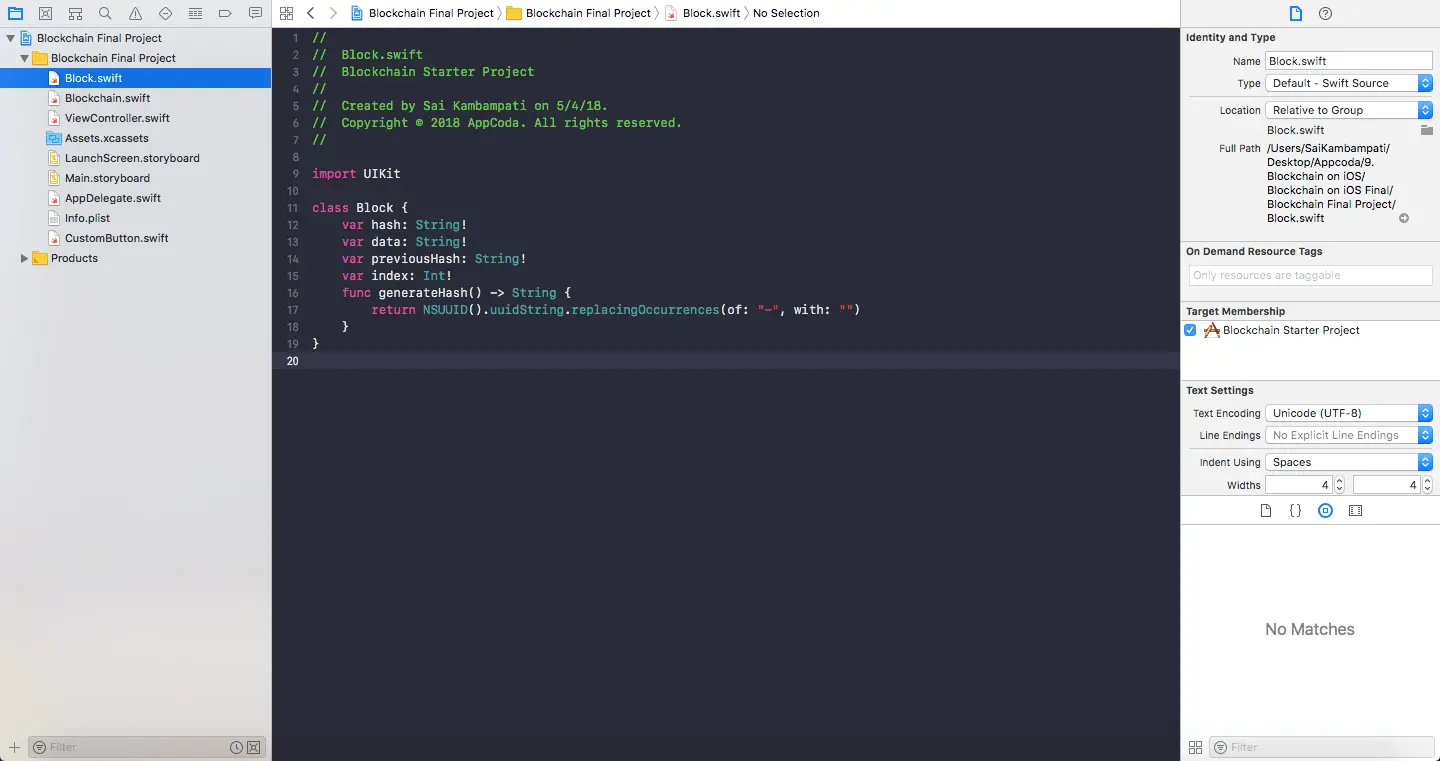The image size is (1440, 761).
Task: Open the Find navigator magnifier icon
Action: click(105, 13)
